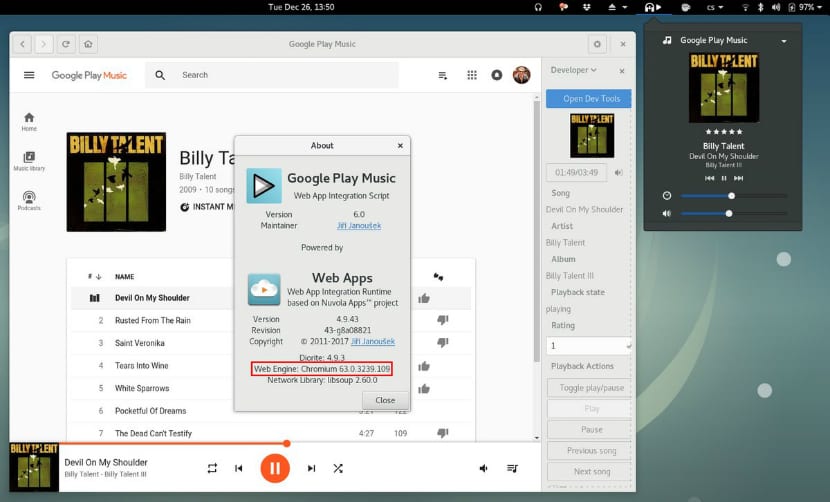
Task: Pause playback with the orange button
Action: 275,468
